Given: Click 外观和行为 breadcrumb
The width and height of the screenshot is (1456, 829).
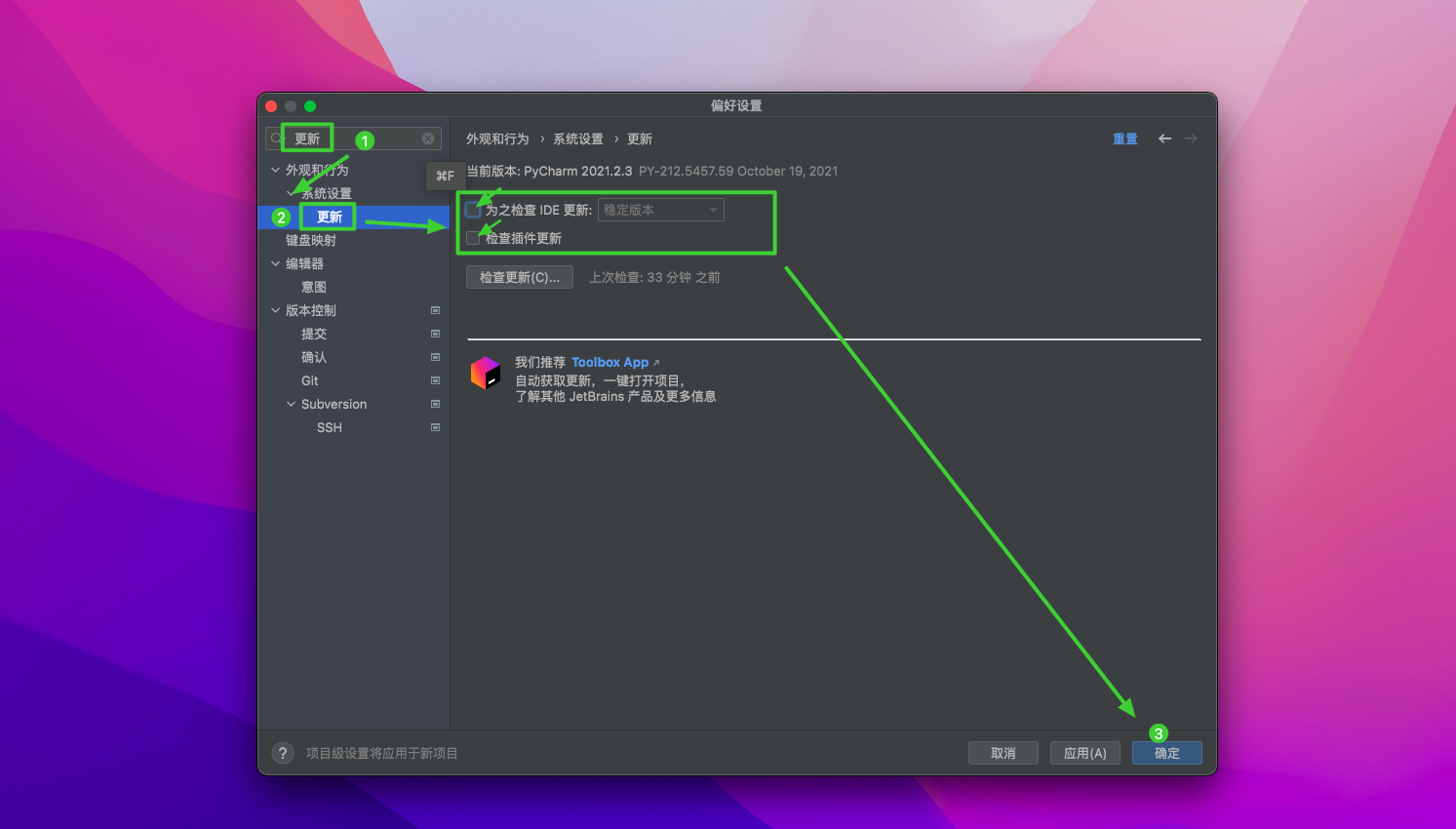Looking at the screenshot, I should click(497, 138).
